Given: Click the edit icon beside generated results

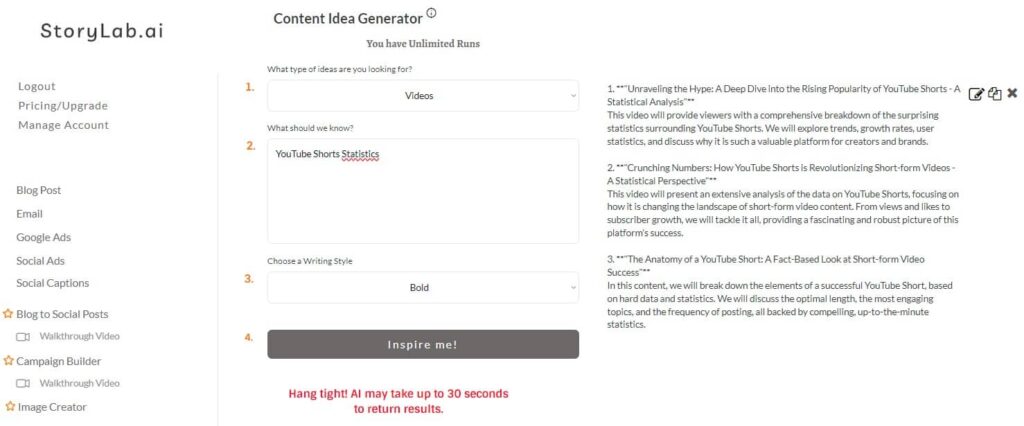Looking at the screenshot, I should 976,94.
